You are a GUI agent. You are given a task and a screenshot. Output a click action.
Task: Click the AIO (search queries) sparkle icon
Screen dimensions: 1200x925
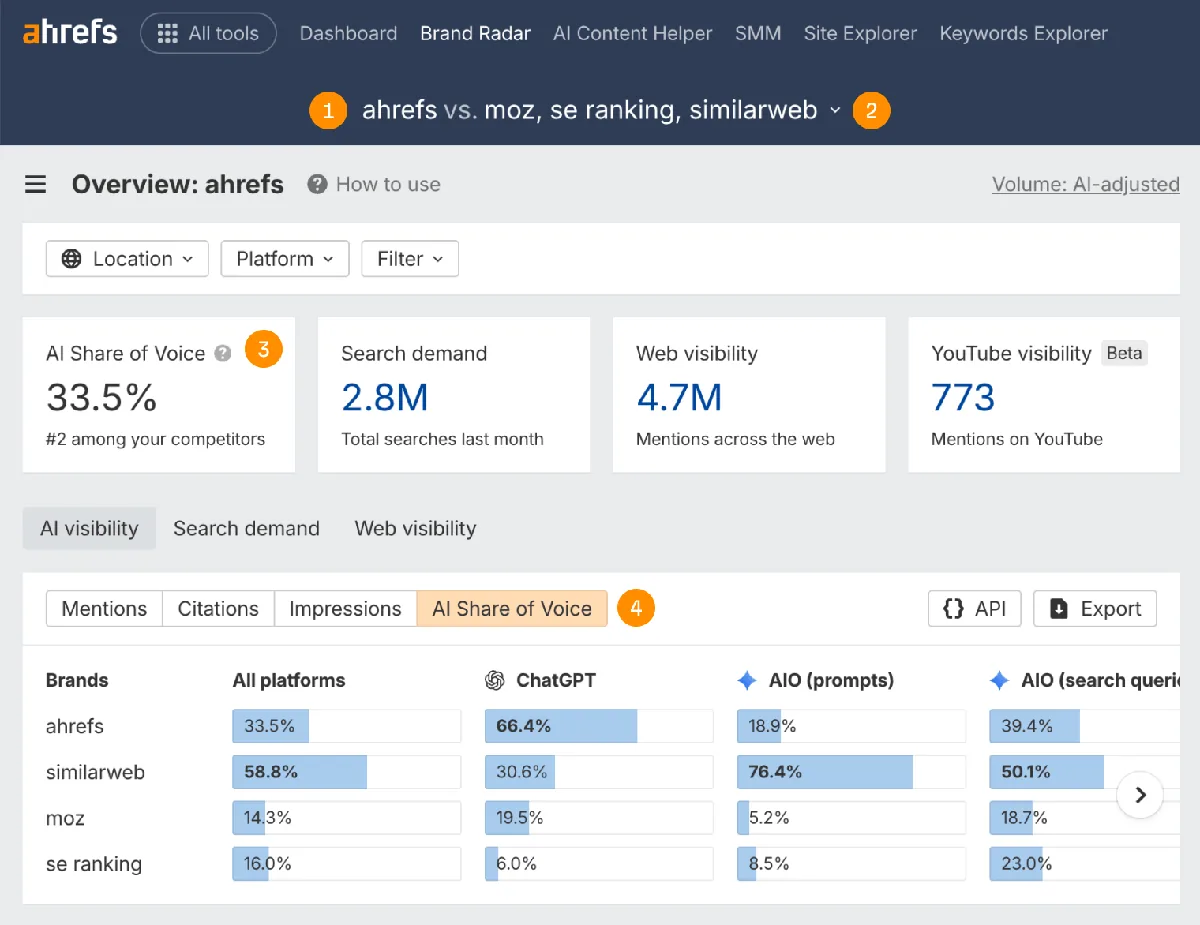[x=999, y=680]
